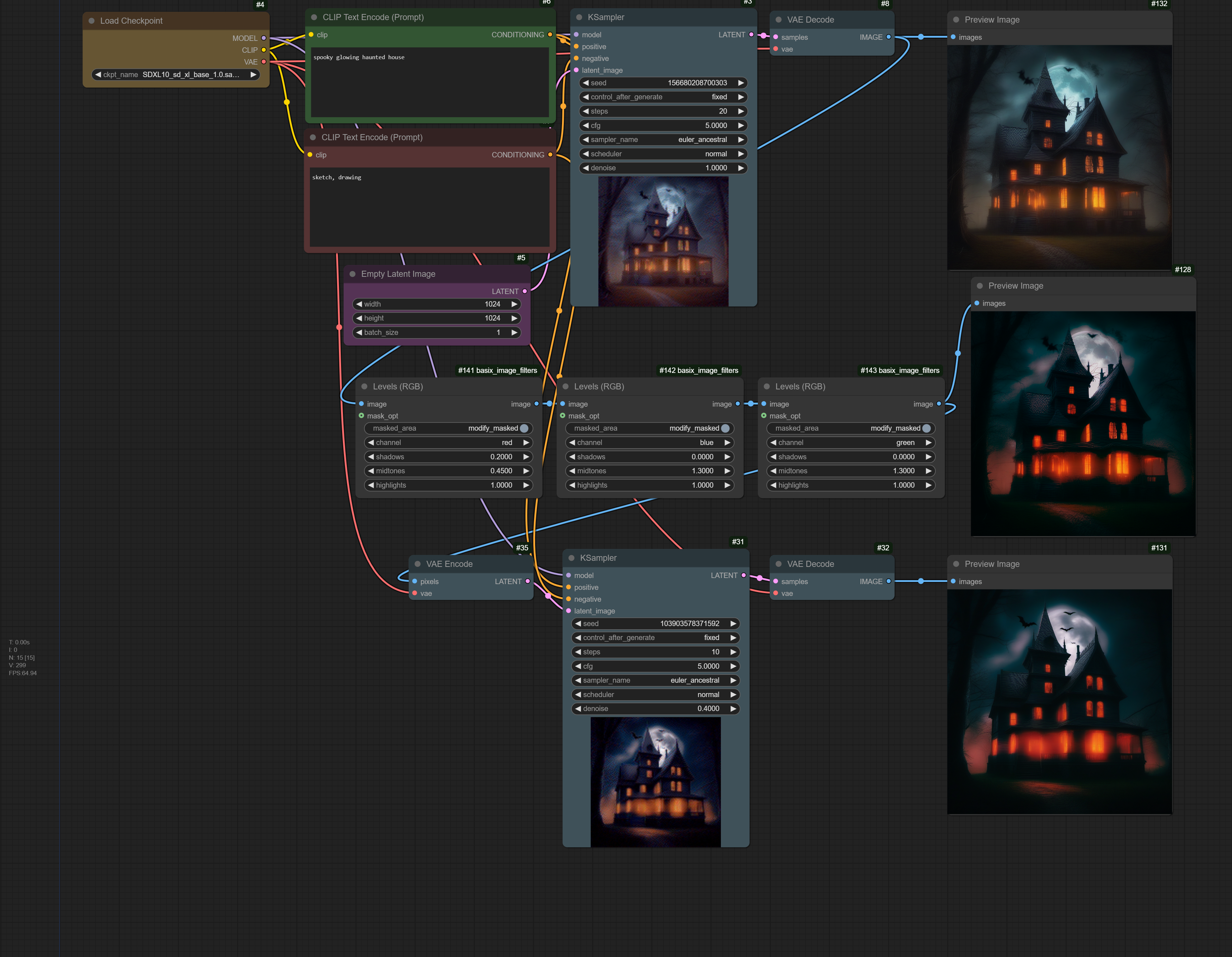Open channel dropdown showing green
This screenshot has width=1232, height=957.
[851, 443]
